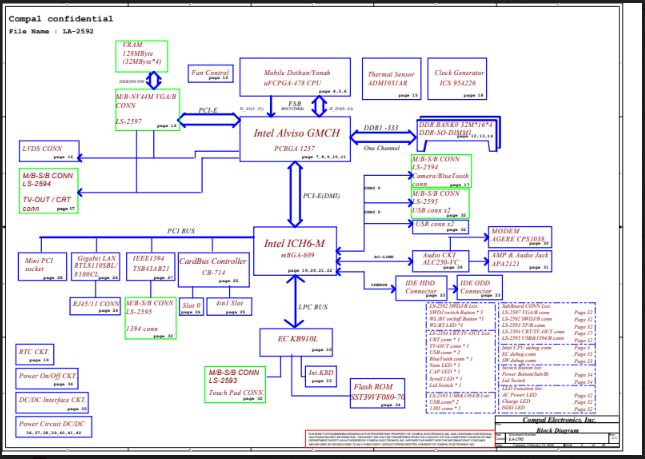Click the 'PCI-E(DMI)' label
Viewport: 645px width, 459px height.
coord(321,196)
